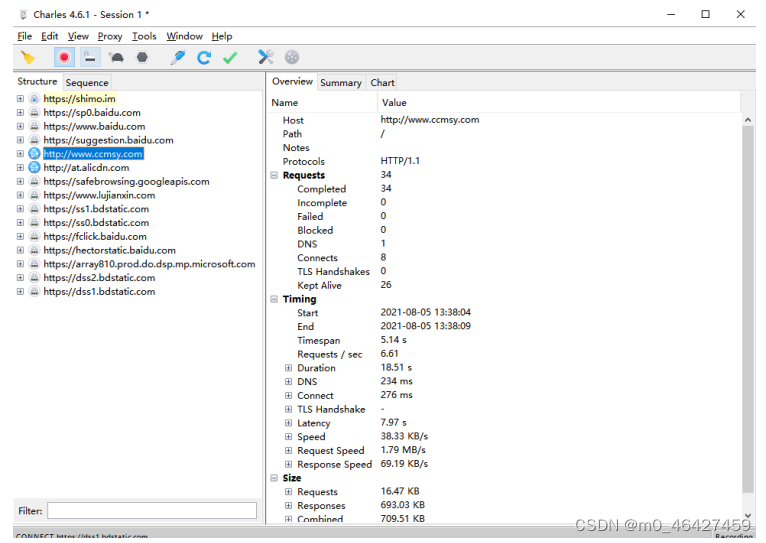Click the lock icon beside shimo.im
The height and width of the screenshot is (543, 766).
coord(34,99)
